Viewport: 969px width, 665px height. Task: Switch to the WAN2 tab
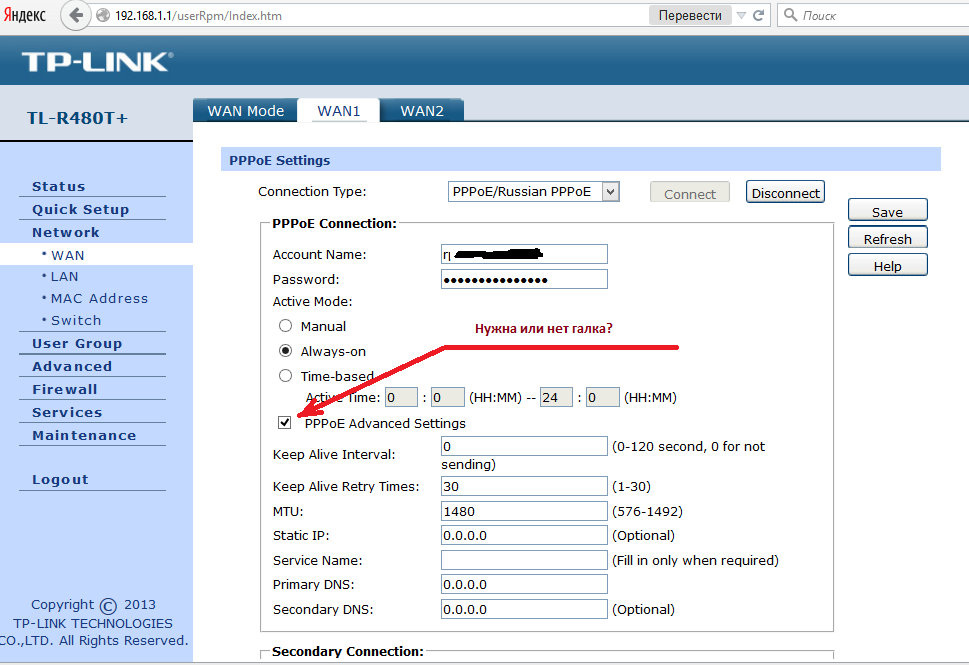click(422, 111)
